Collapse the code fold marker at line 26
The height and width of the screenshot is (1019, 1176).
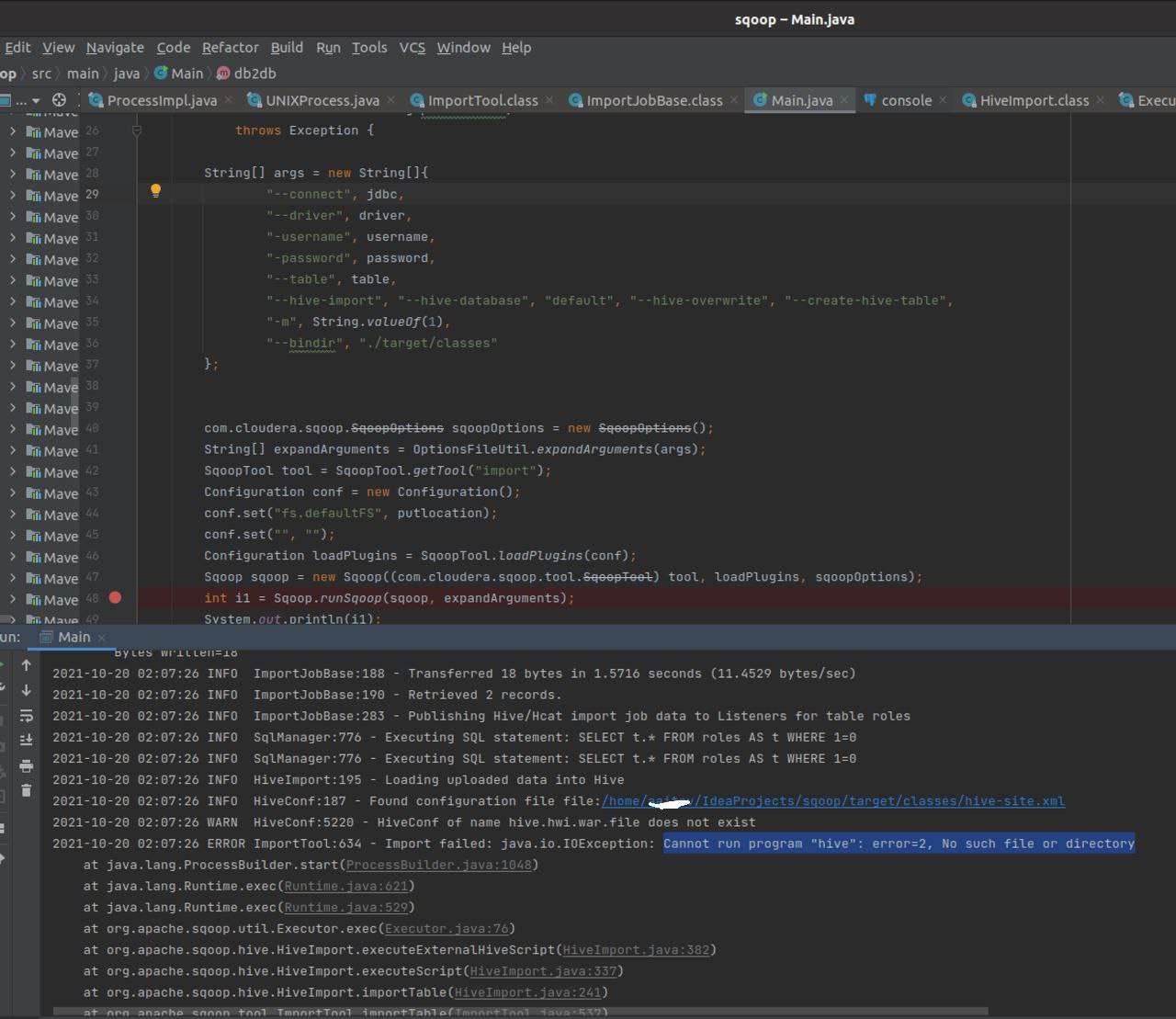coord(137,130)
